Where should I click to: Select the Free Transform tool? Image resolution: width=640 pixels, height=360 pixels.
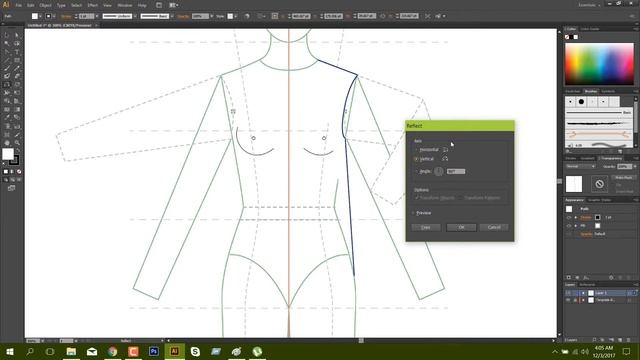[17, 93]
